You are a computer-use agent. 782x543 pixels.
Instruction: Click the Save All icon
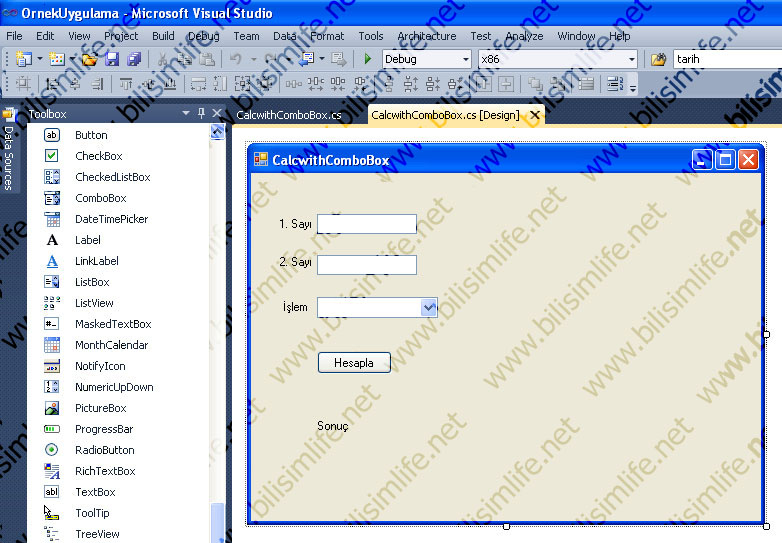134,59
